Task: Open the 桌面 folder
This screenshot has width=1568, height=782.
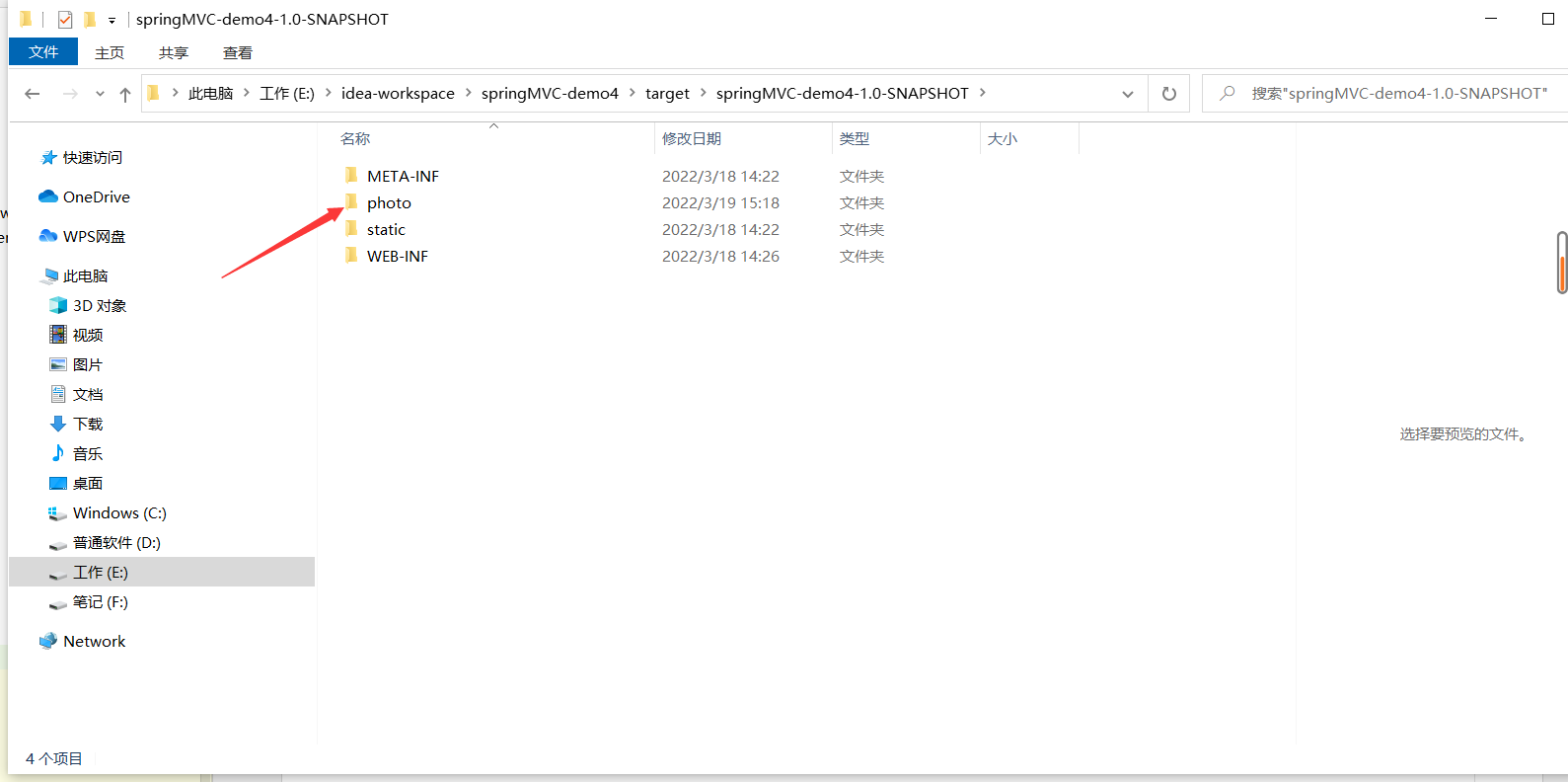Action: tap(88, 483)
